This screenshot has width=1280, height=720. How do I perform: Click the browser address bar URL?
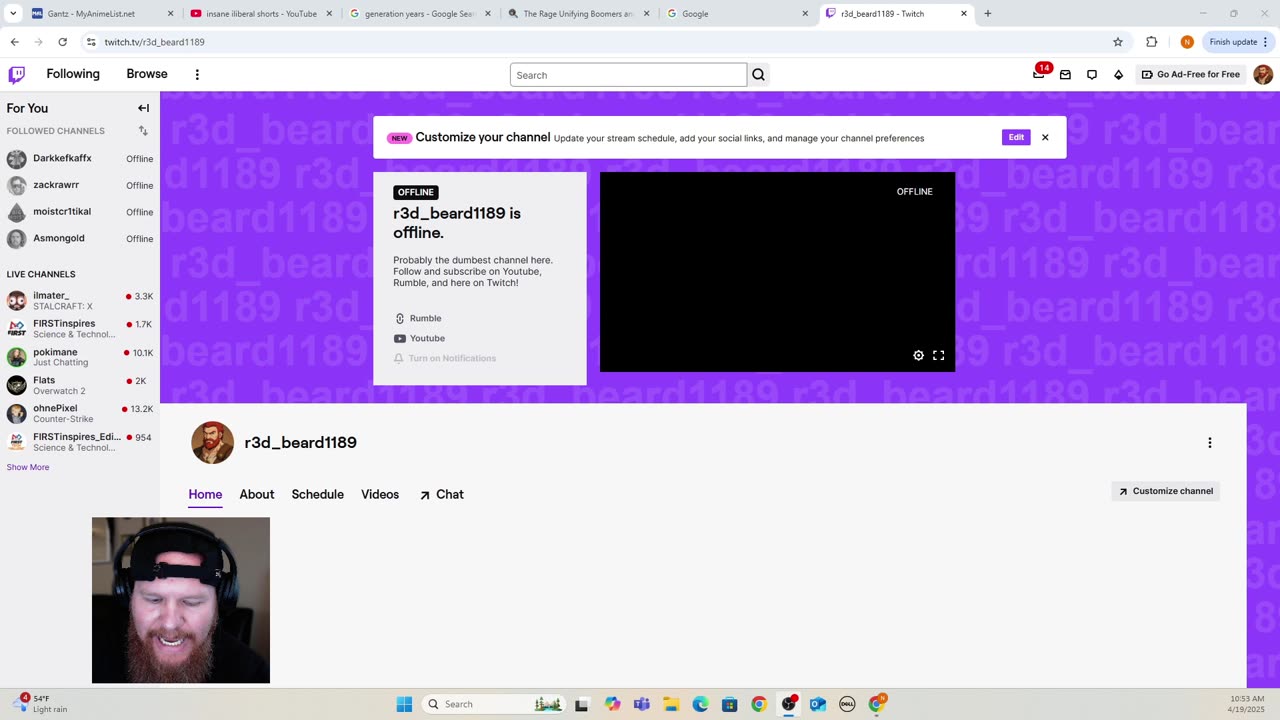pos(154,42)
